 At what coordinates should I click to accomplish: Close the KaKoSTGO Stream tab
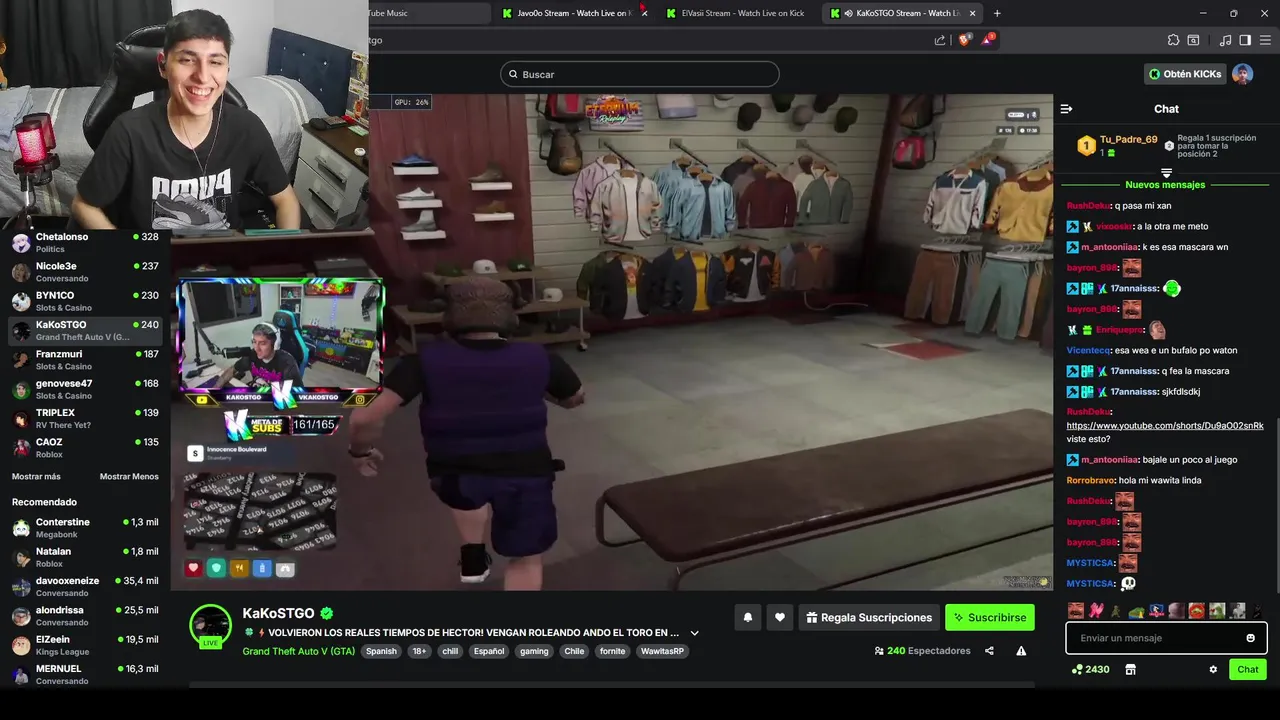click(x=972, y=13)
